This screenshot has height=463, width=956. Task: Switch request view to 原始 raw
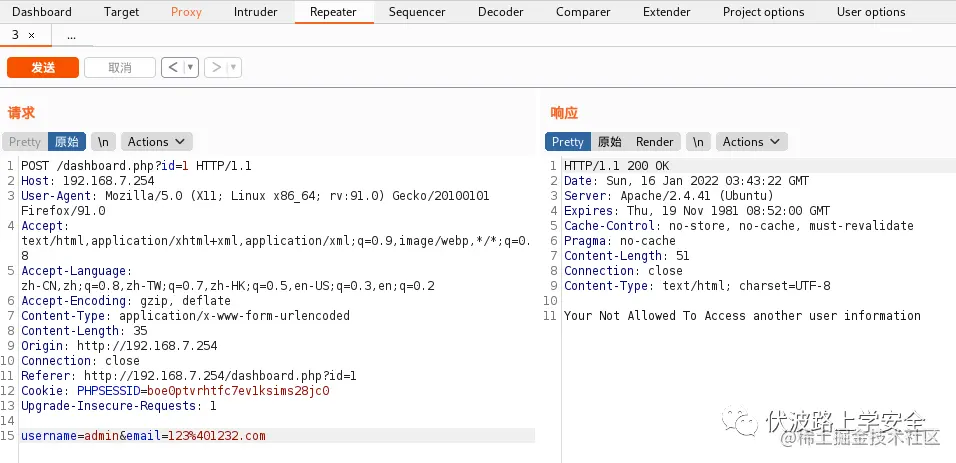67,142
